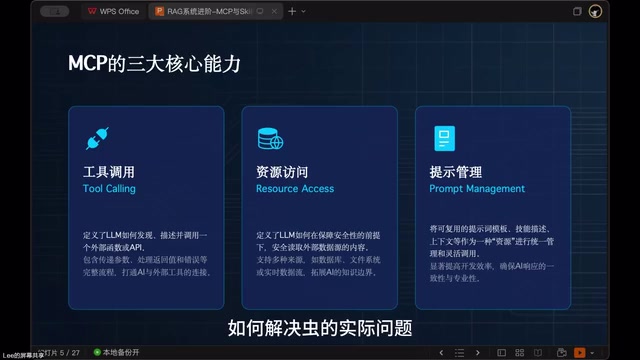This screenshot has height=360, width=640.
Task: Click the Prompt Management subtitle
Action: (x=477, y=189)
